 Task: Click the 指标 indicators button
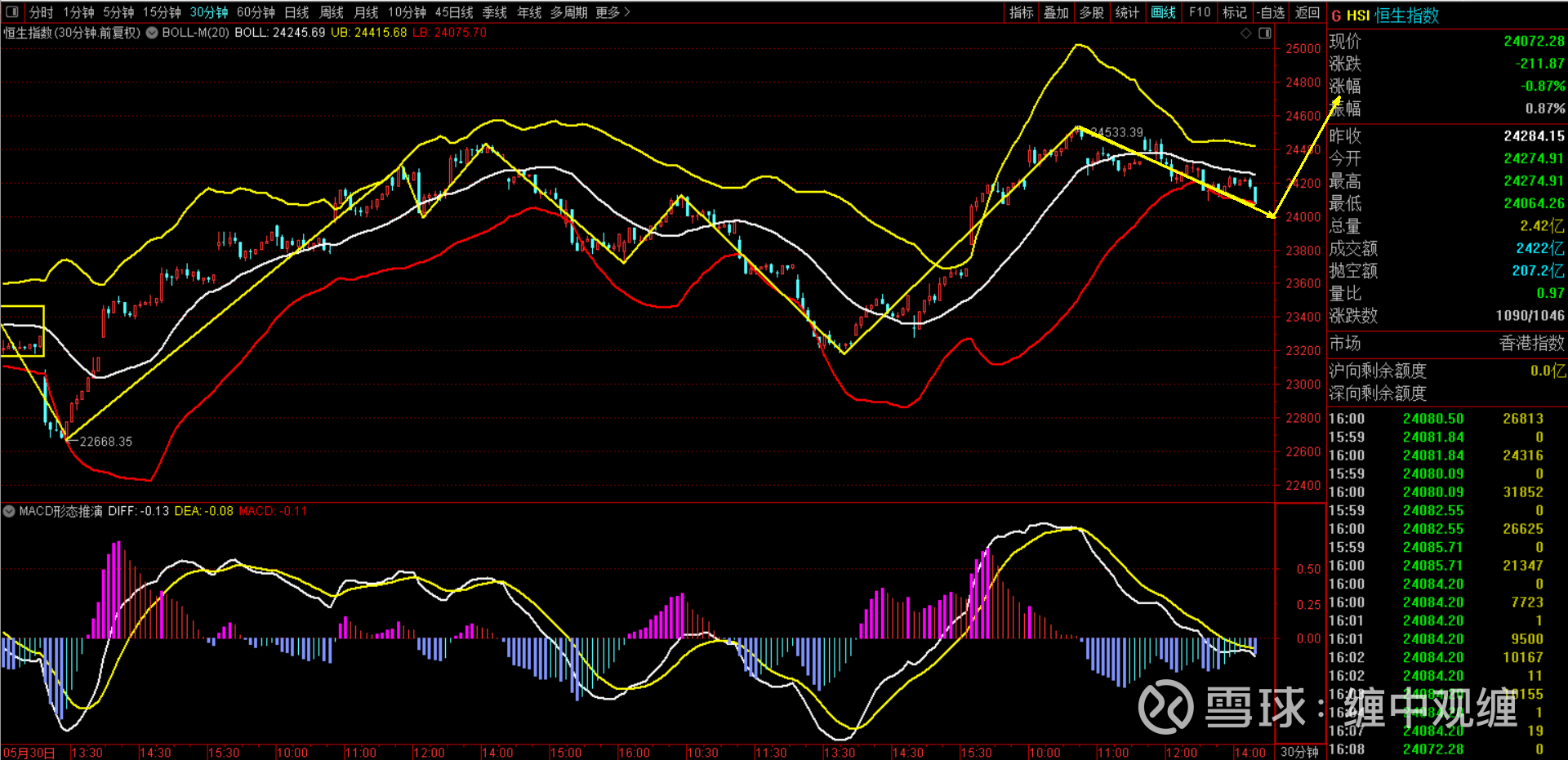click(1021, 12)
